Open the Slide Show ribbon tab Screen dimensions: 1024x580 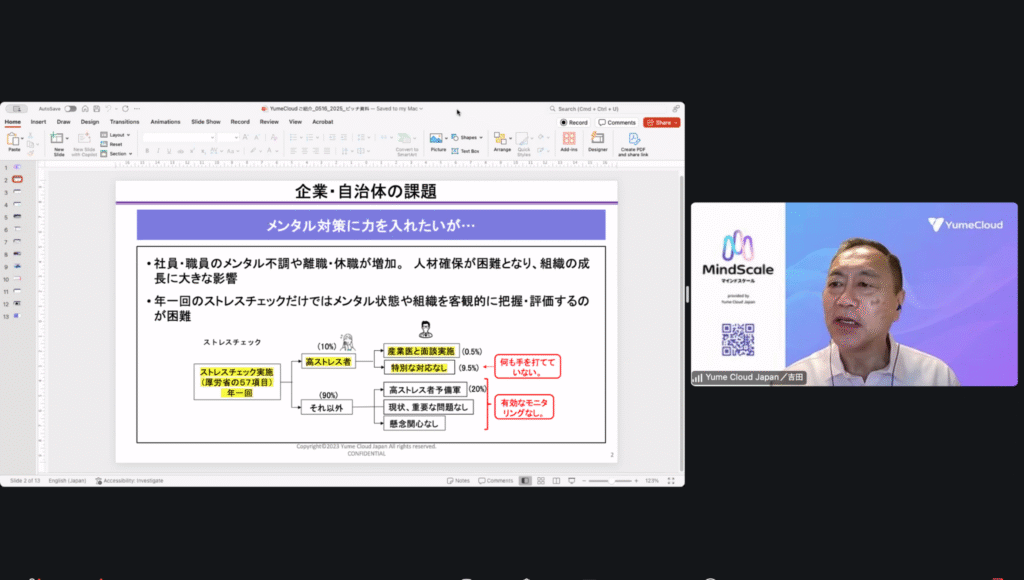[x=206, y=122]
